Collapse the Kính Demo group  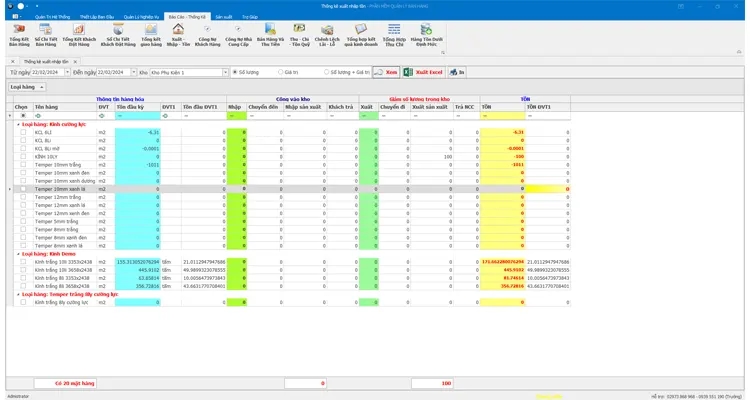tap(18, 254)
